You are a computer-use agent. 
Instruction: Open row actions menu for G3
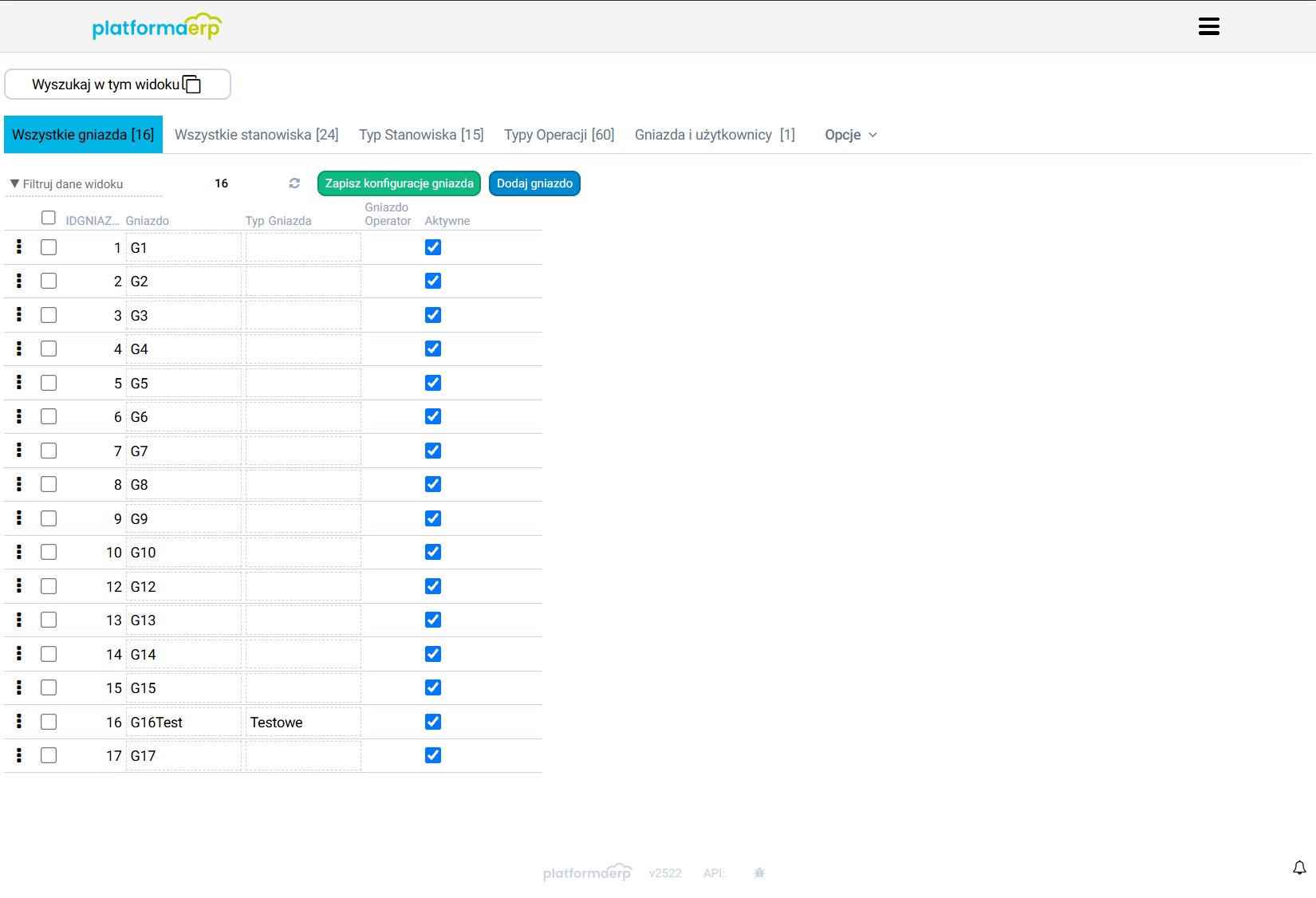click(x=19, y=315)
